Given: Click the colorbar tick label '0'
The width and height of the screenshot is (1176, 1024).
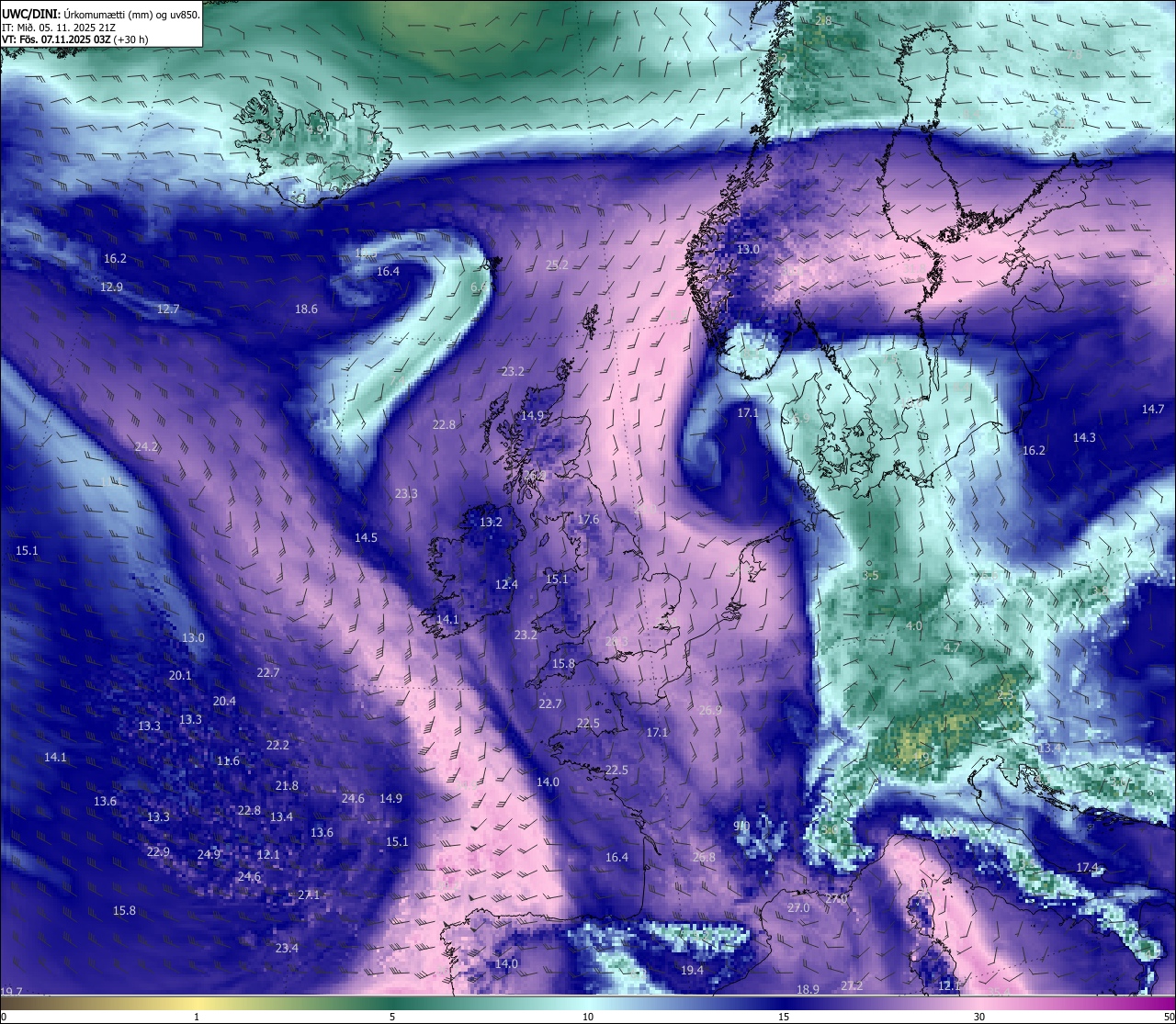Looking at the screenshot, I should pos(4,1017).
